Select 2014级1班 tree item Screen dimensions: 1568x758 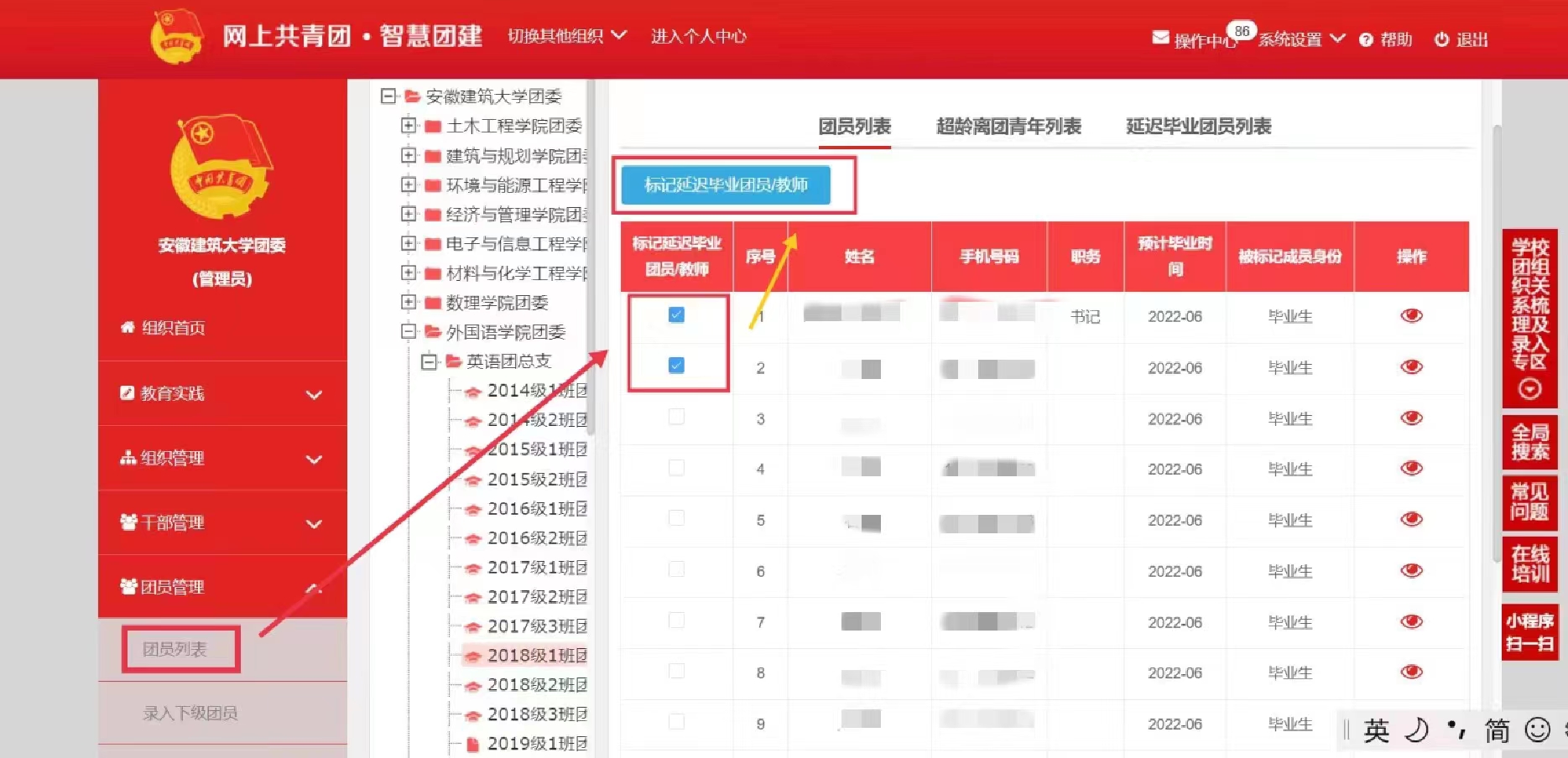[x=525, y=391]
